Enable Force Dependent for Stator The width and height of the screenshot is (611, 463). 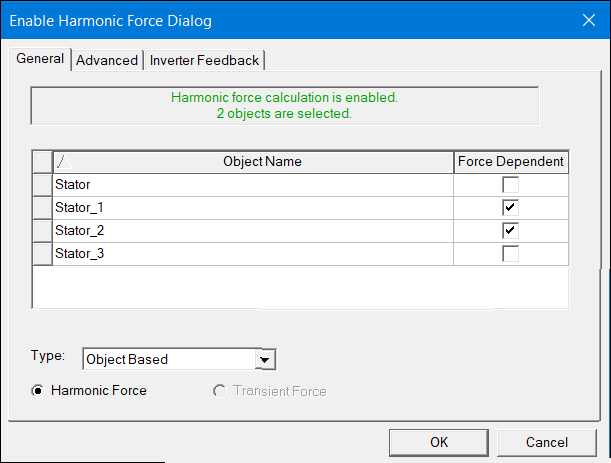511,185
